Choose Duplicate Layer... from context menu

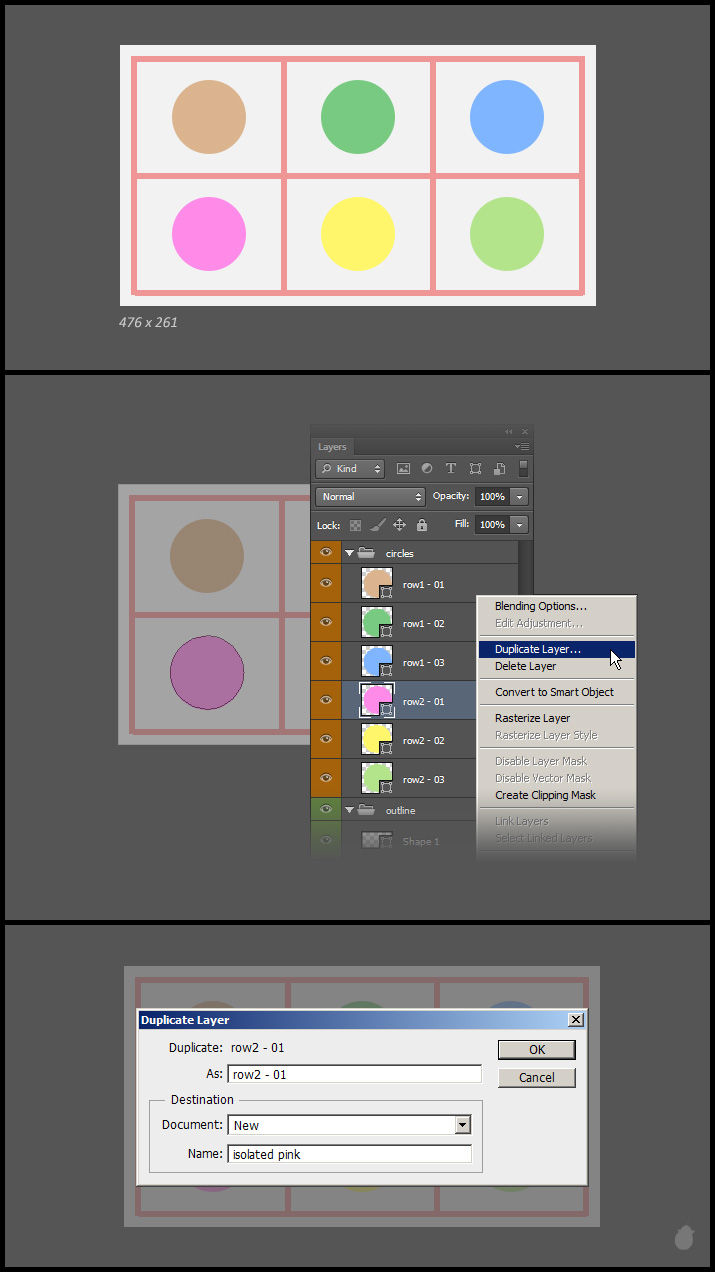538,650
